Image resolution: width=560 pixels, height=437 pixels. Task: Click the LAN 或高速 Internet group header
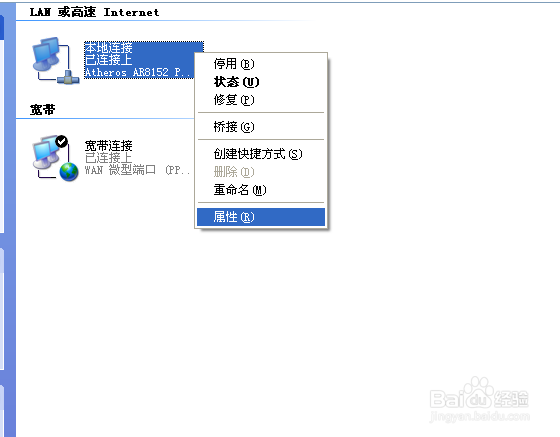[x=94, y=12]
